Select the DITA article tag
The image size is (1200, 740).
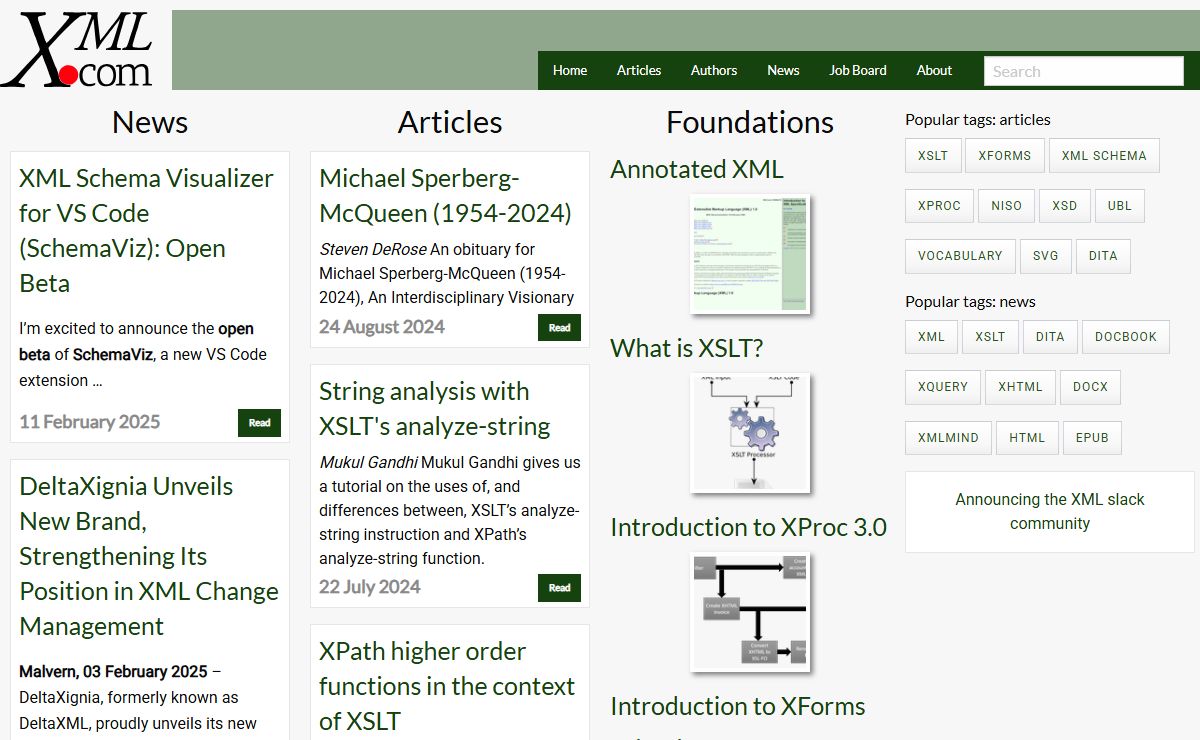point(1103,256)
